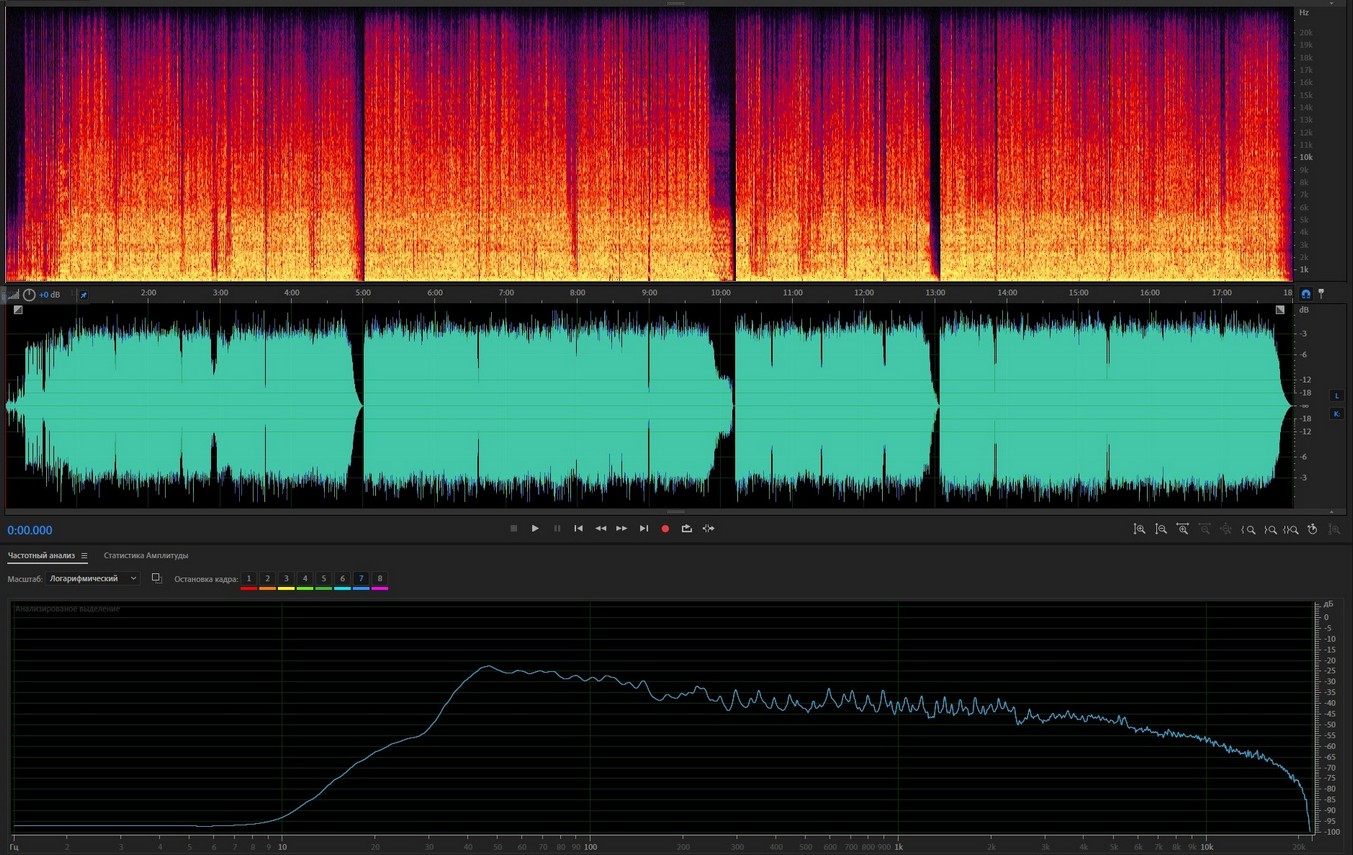Click zoom out amplitude icon
This screenshot has height=855, width=1353.
click(x=1161, y=529)
